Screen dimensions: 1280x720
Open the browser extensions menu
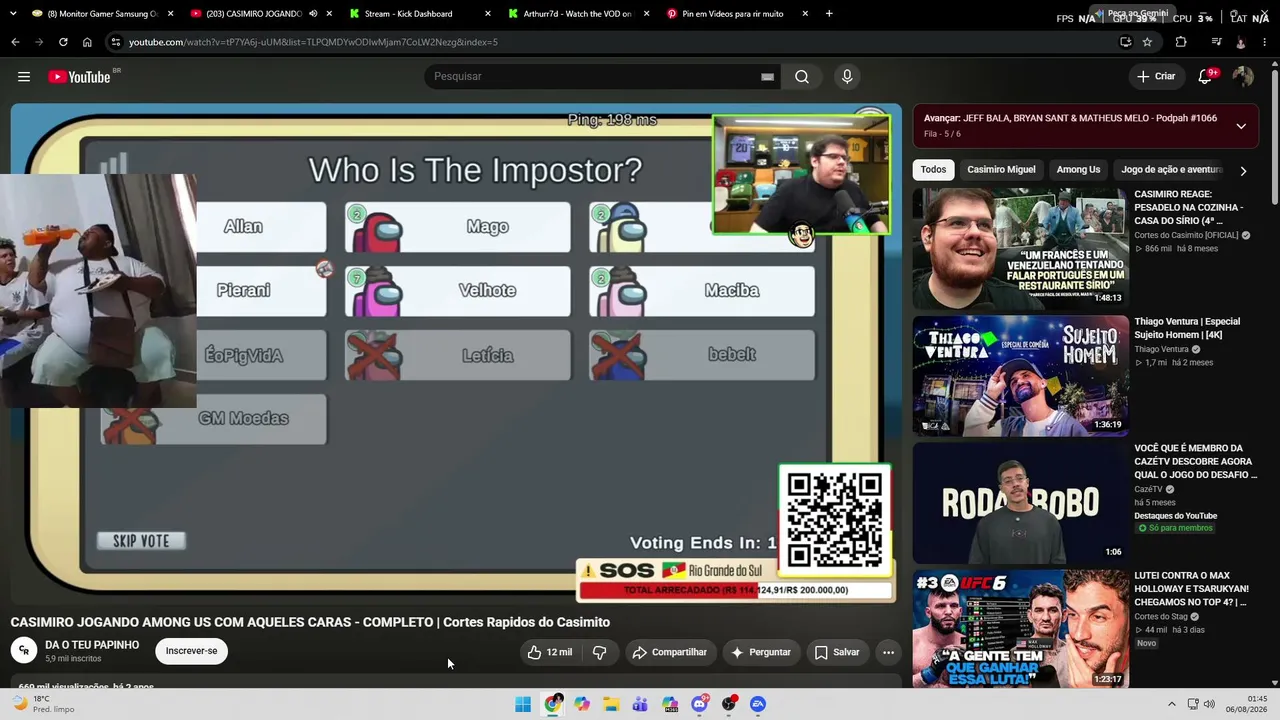(x=1181, y=42)
